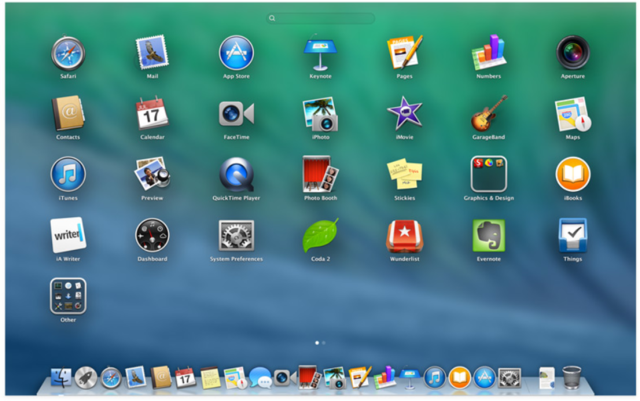The height and width of the screenshot is (401, 640).
Task: Open Maps from the Launchpad grid
Action: (573, 114)
